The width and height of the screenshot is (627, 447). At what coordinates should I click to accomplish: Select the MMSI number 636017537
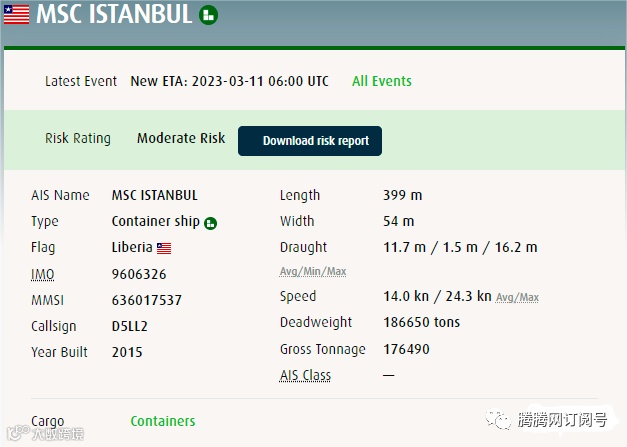tap(147, 300)
